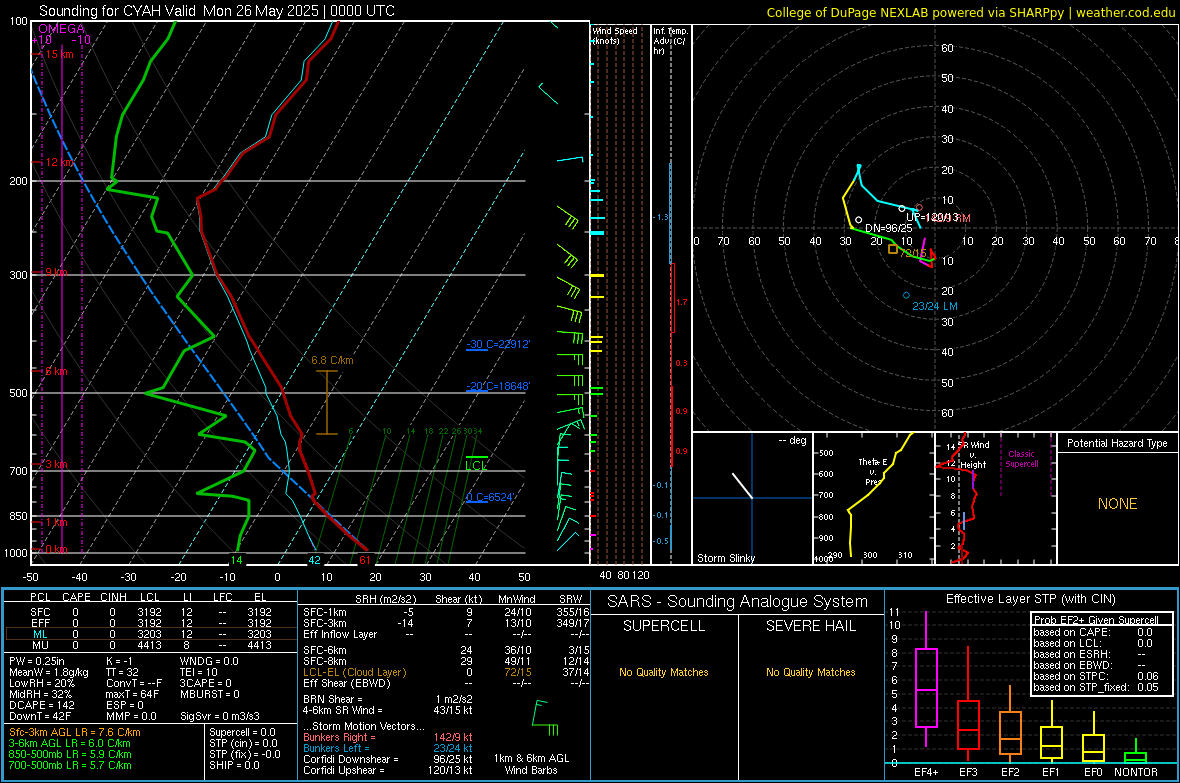Image resolution: width=1180 pixels, height=783 pixels.
Task: Select the orange 'NONE' hazard type
Action: pyautogui.click(x=1117, y=504)
